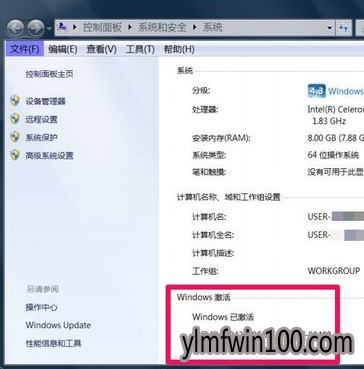This screenshot has width=364, height=369.
Task: Click shield icon next to 设备管理器
Action: coord(15,101)
